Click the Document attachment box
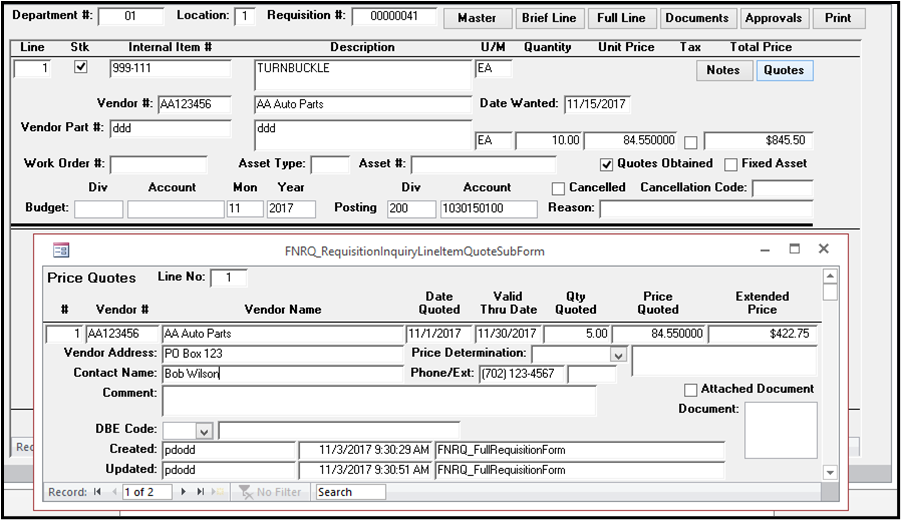901x520 pixels. pyautogui.click(x=780, y=430)
